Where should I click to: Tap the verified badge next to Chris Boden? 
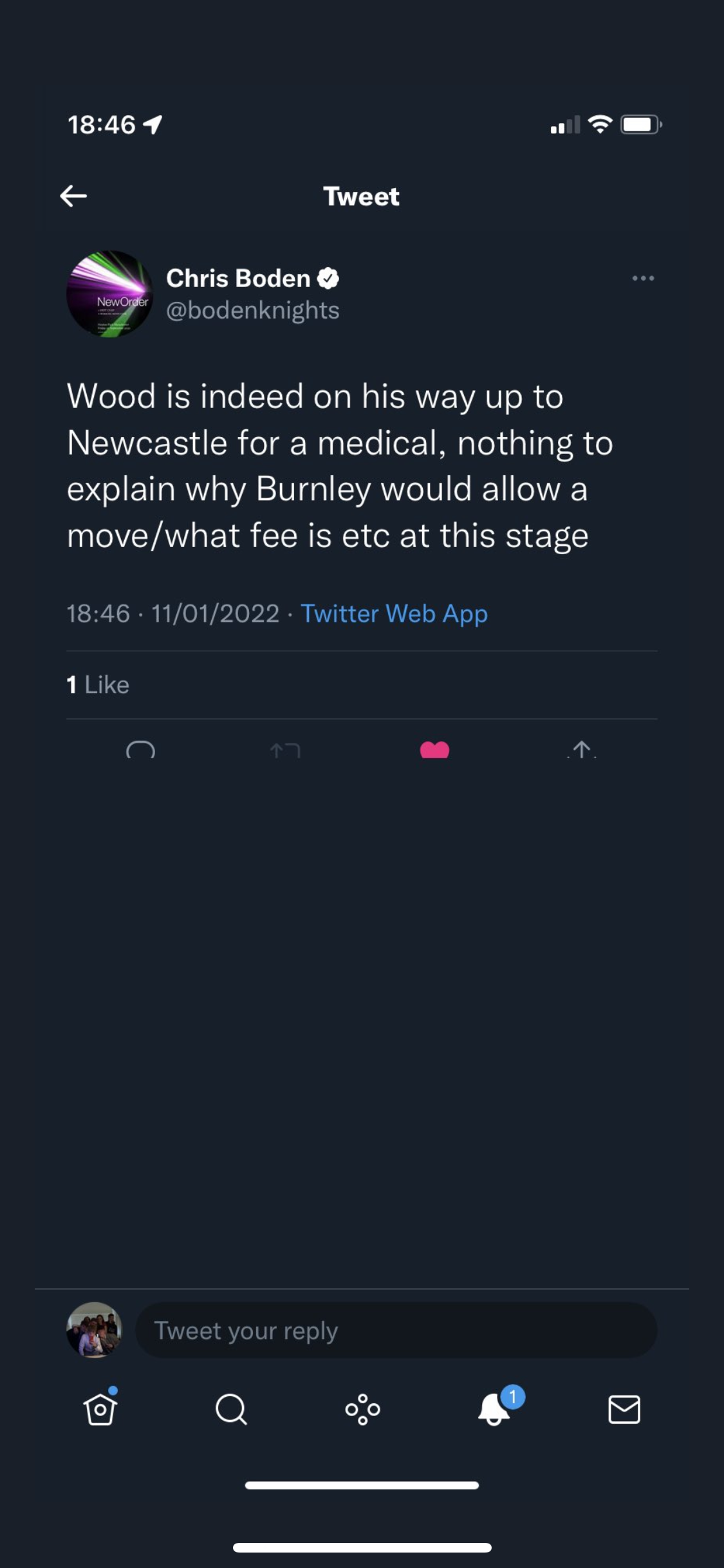(328, 278)
